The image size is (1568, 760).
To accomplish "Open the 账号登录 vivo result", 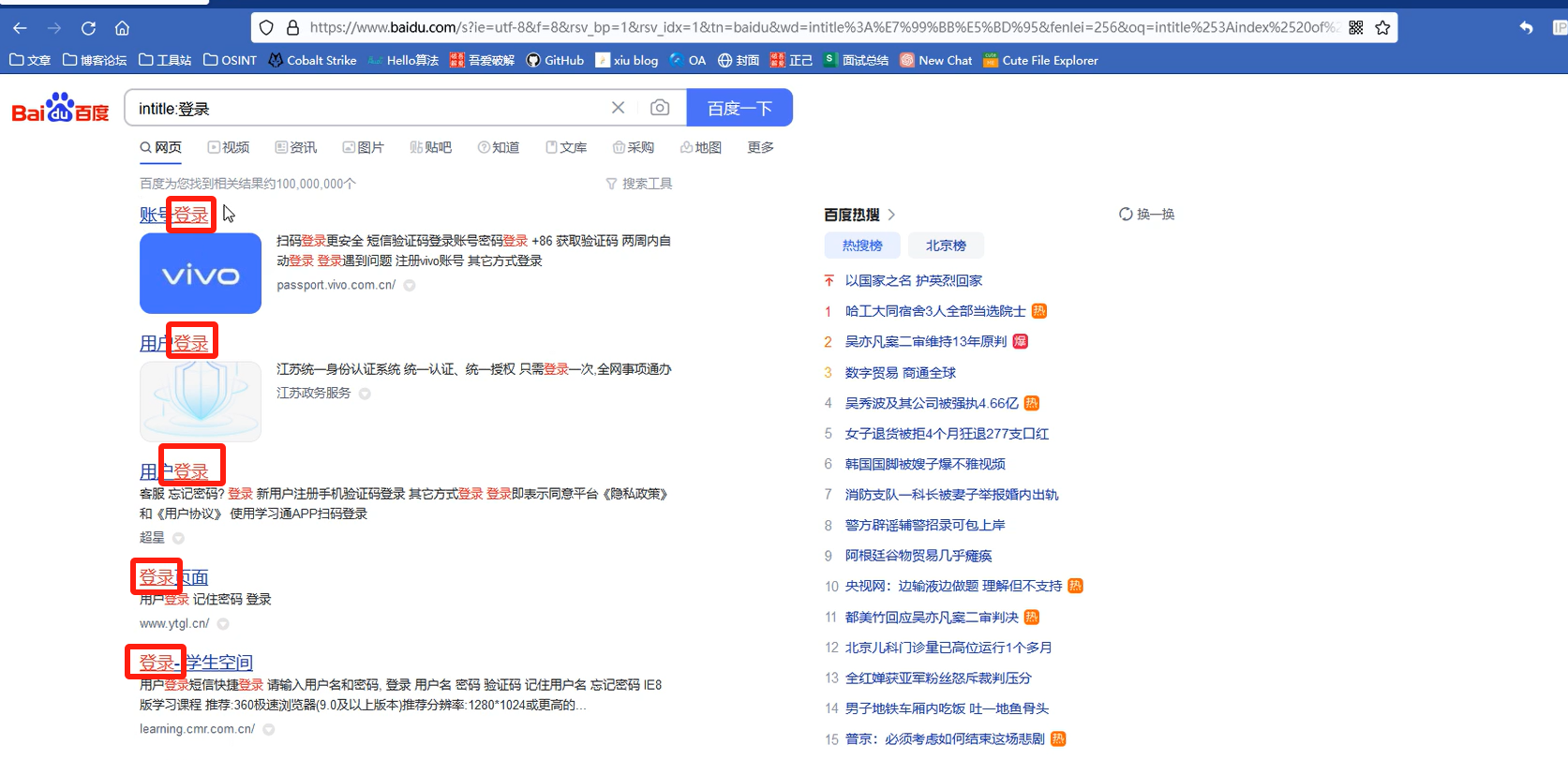I will pyautogui.click(x=174, y=215).
